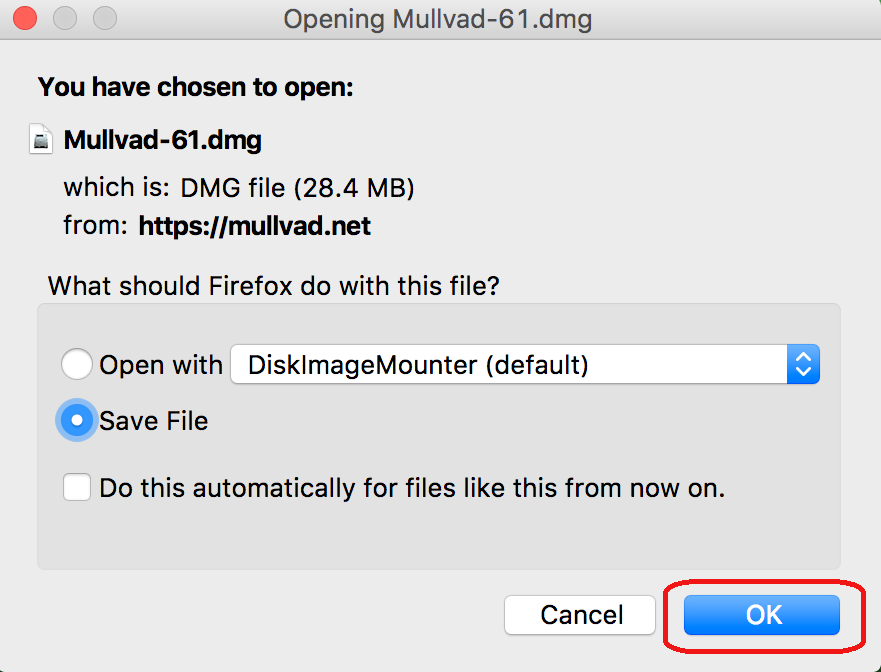Screen dimensions: 881x672
Task: Confirm the download with the OK button
Action: [x=762, y=614]
